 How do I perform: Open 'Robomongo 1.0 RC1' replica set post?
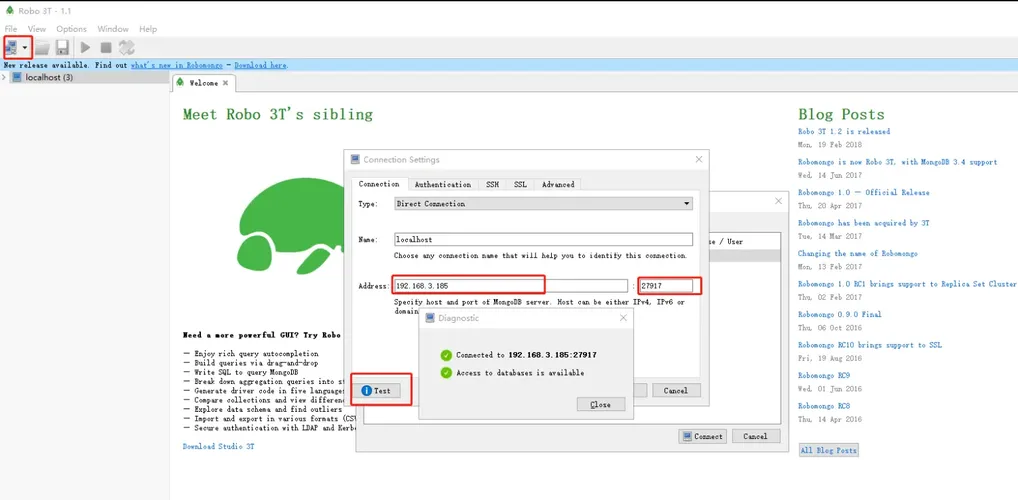coord(907,284)
